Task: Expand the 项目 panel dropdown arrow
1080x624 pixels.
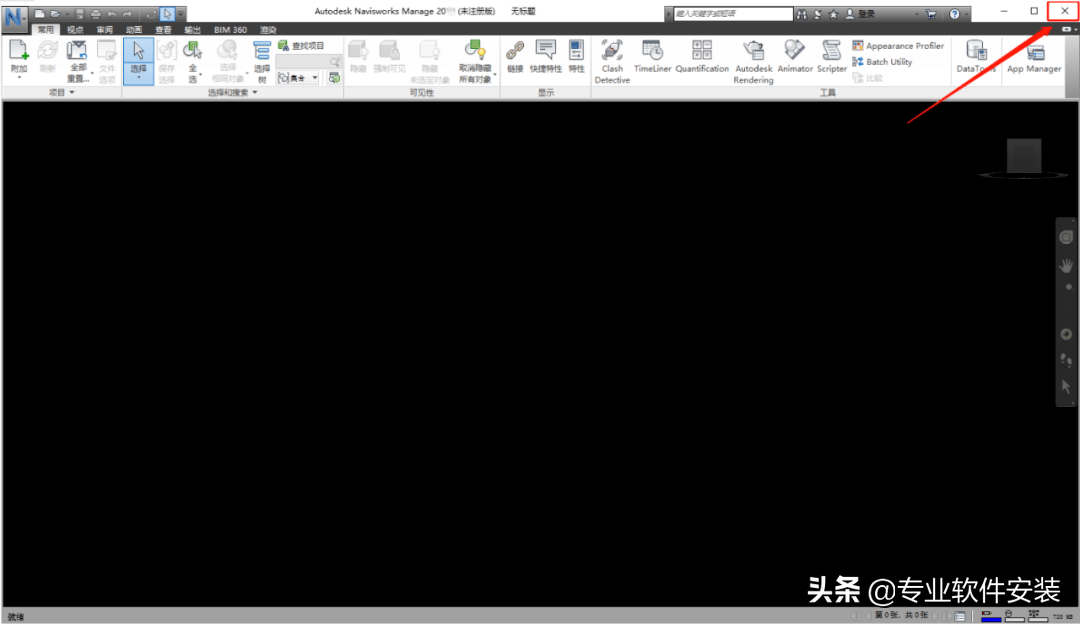Action: [x=72, y=92]
